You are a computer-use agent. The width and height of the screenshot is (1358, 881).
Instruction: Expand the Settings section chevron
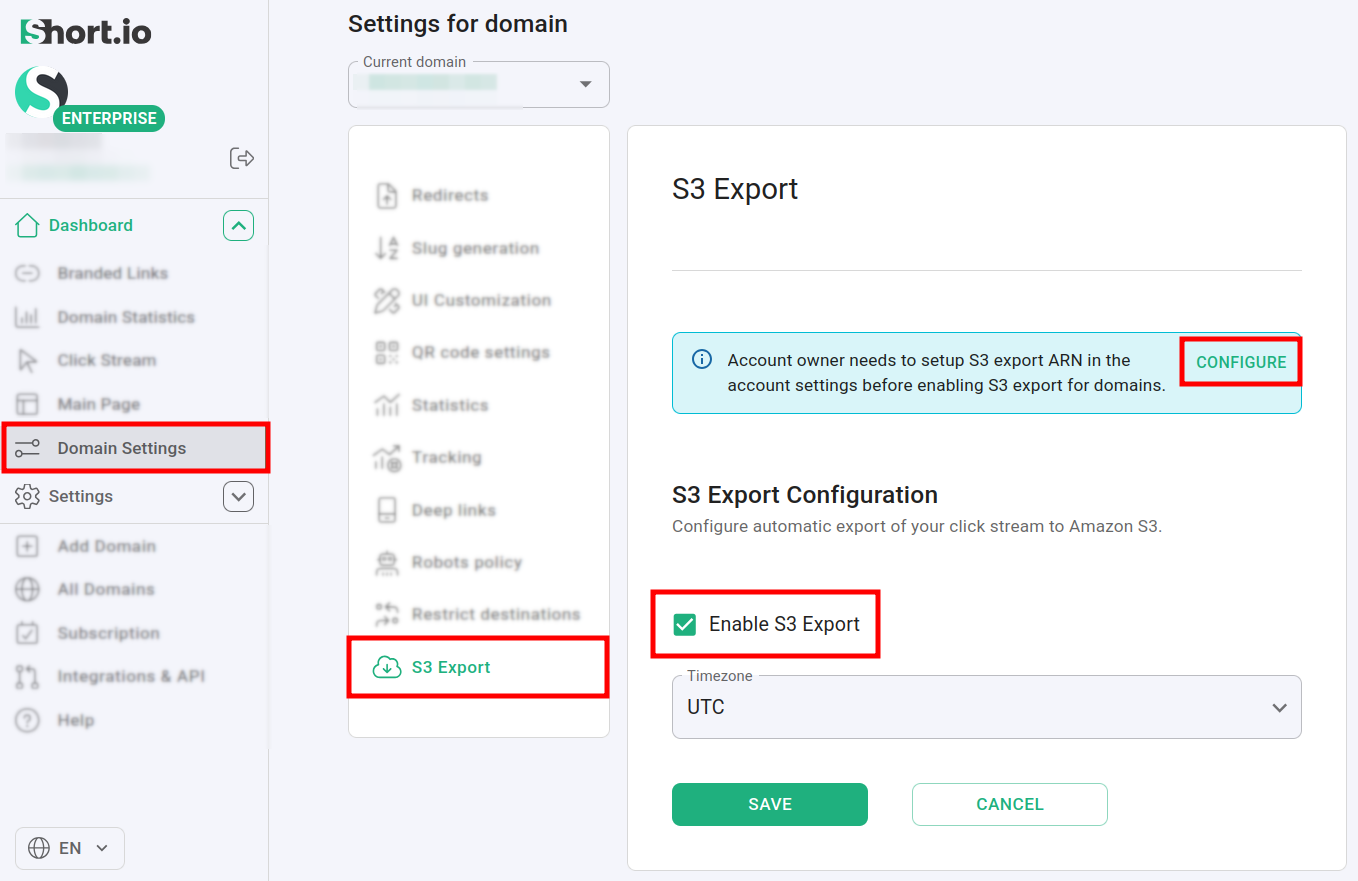point(238,496)
